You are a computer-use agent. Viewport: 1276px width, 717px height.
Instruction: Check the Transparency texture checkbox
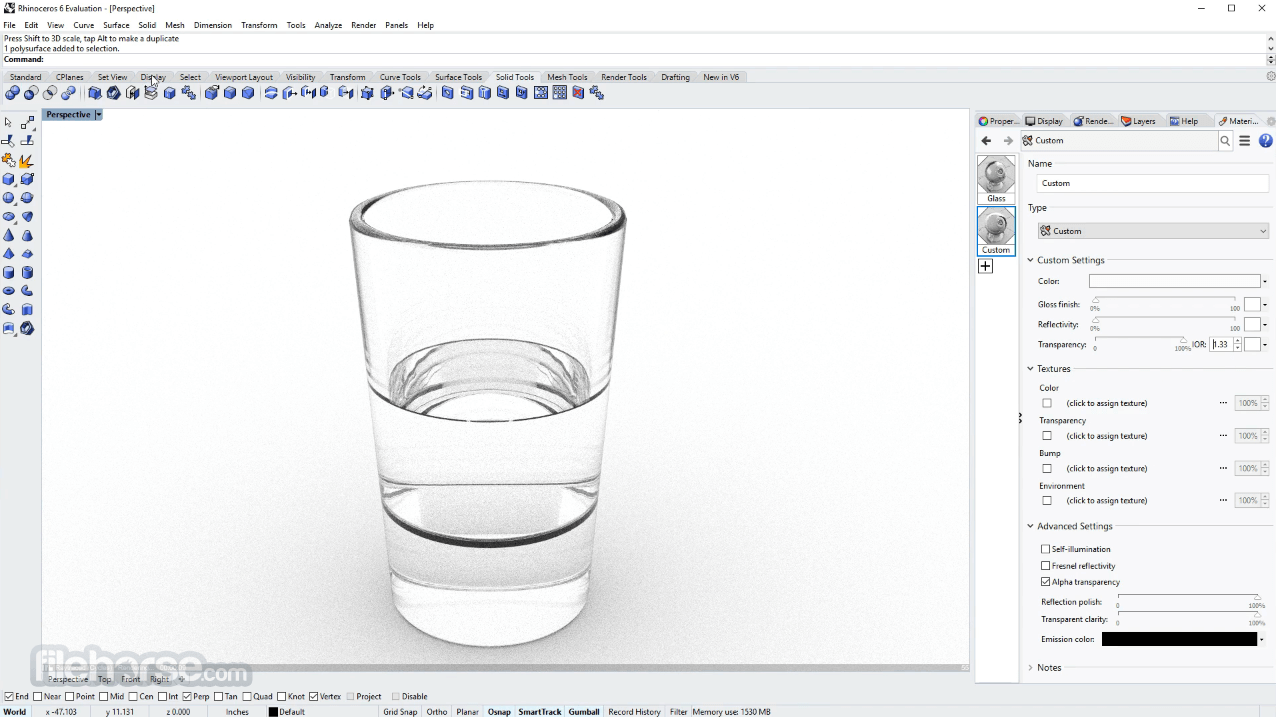[x=1047, y=436]
